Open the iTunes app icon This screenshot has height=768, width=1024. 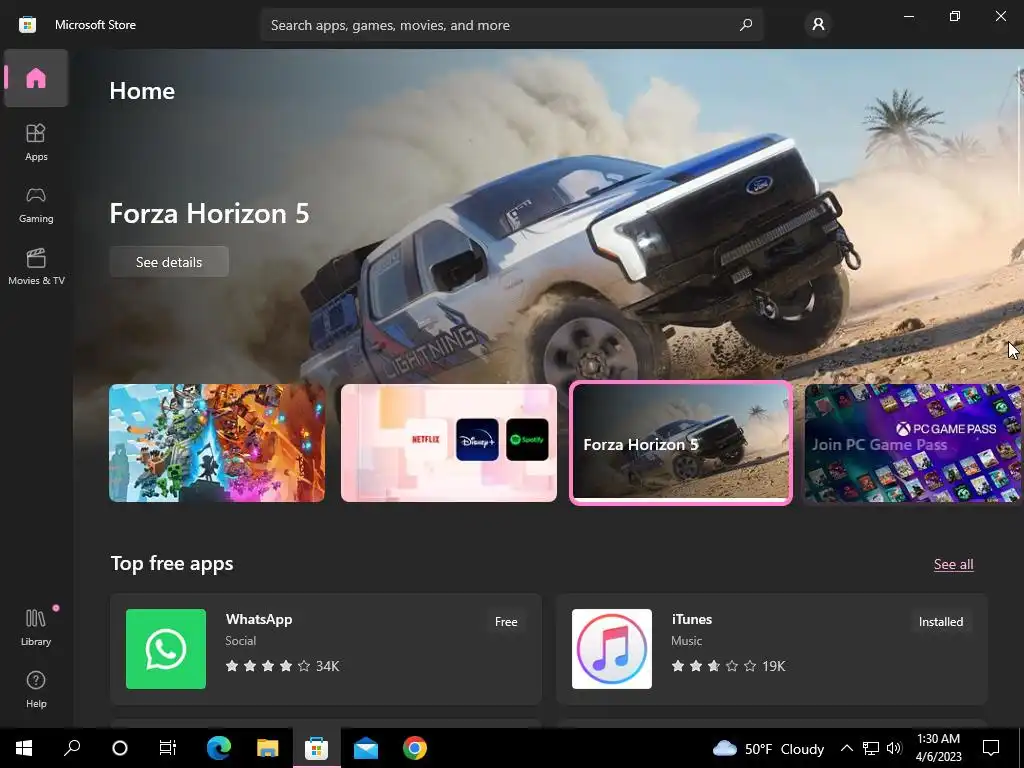coord(612,649)
